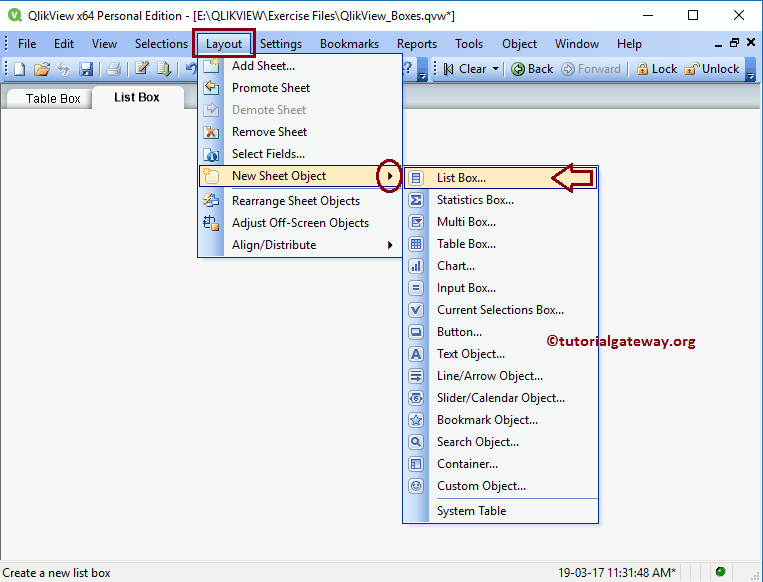Restore the inner document window
Viewport: 763px width, 582px height.
click(x=734, y=43)
